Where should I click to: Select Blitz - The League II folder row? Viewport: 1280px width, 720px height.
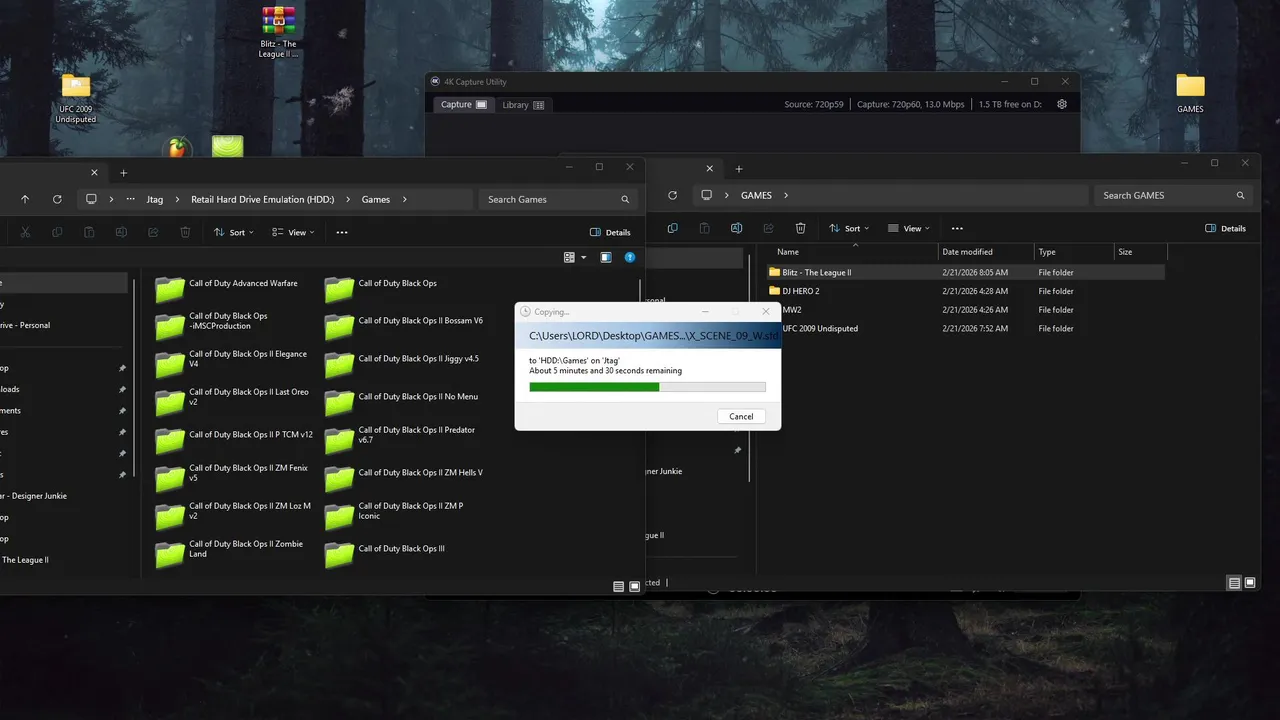965,272
